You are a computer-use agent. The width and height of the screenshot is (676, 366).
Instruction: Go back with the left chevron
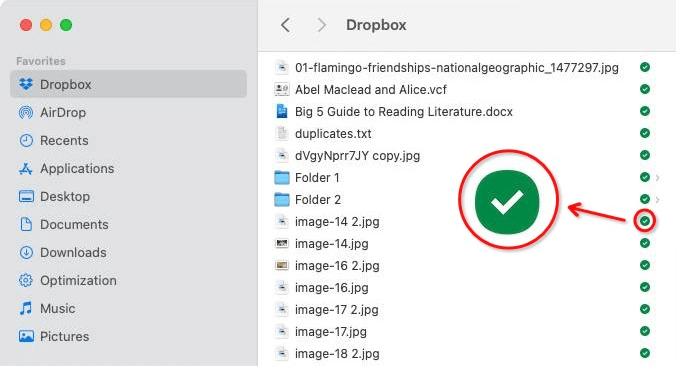click(285, 25)
